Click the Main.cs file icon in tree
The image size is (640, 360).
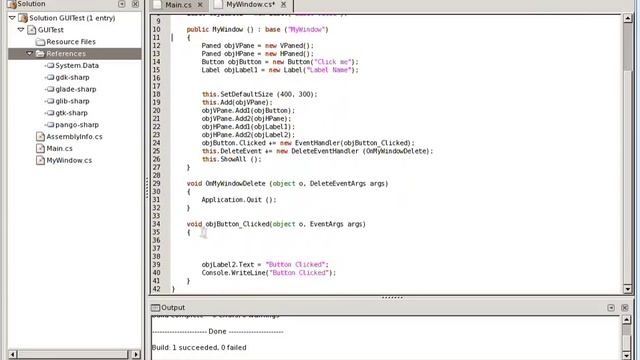(40, 148)
